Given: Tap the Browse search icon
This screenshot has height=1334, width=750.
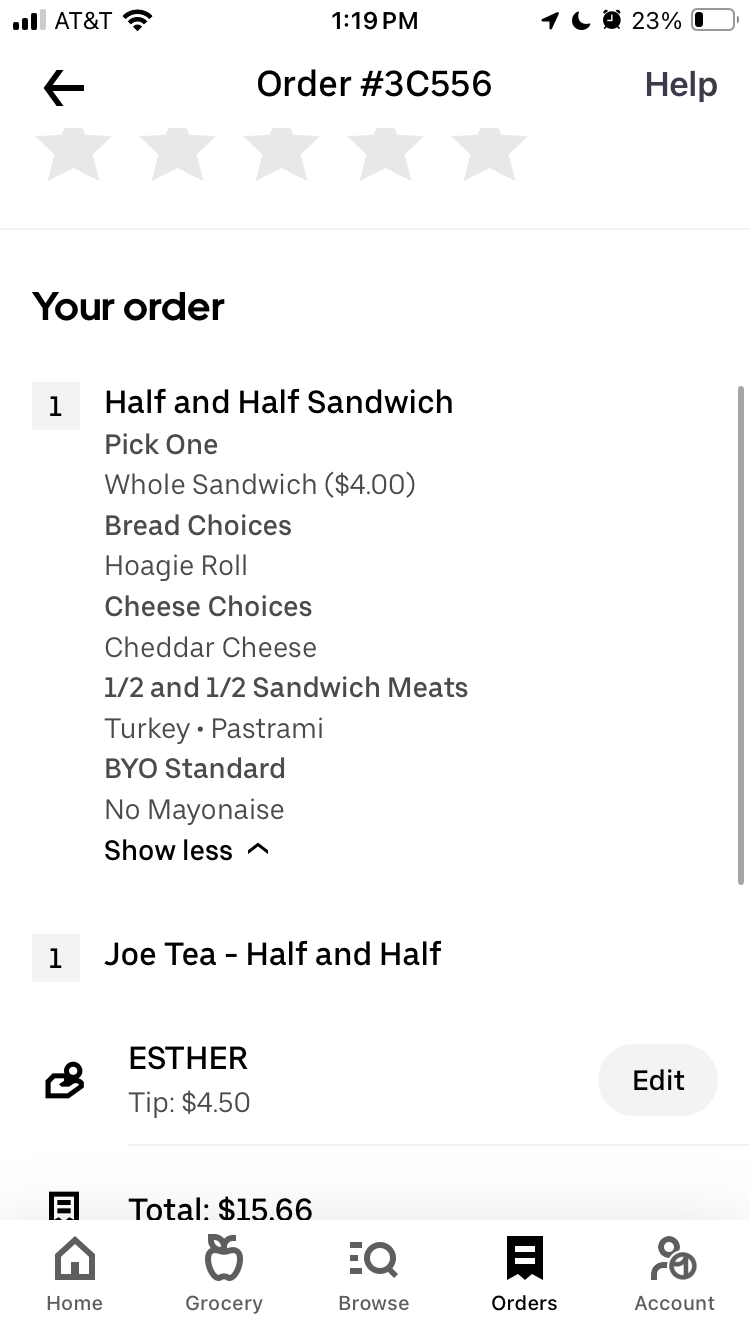Looking at the screenshot, I should (374, 1258).
